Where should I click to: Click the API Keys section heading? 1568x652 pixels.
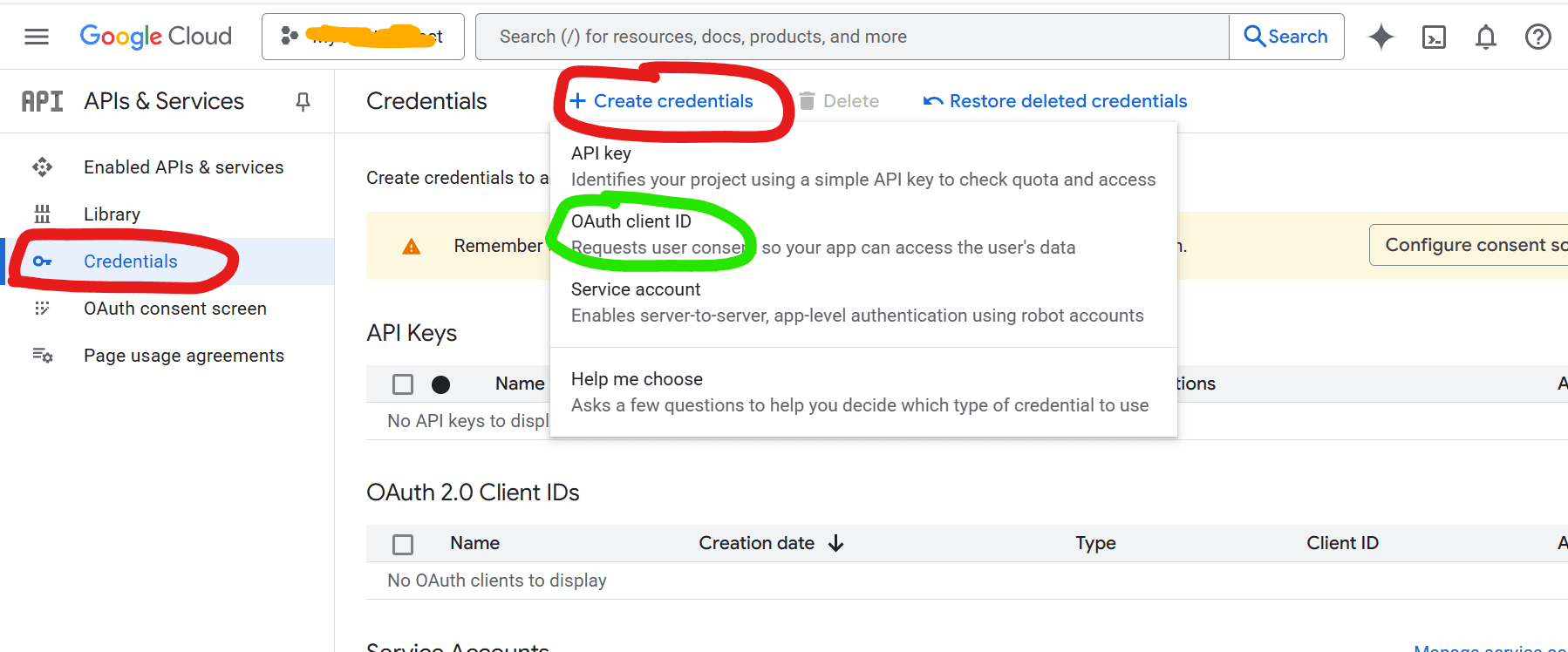pyautogui.click(x=412, y=333)
